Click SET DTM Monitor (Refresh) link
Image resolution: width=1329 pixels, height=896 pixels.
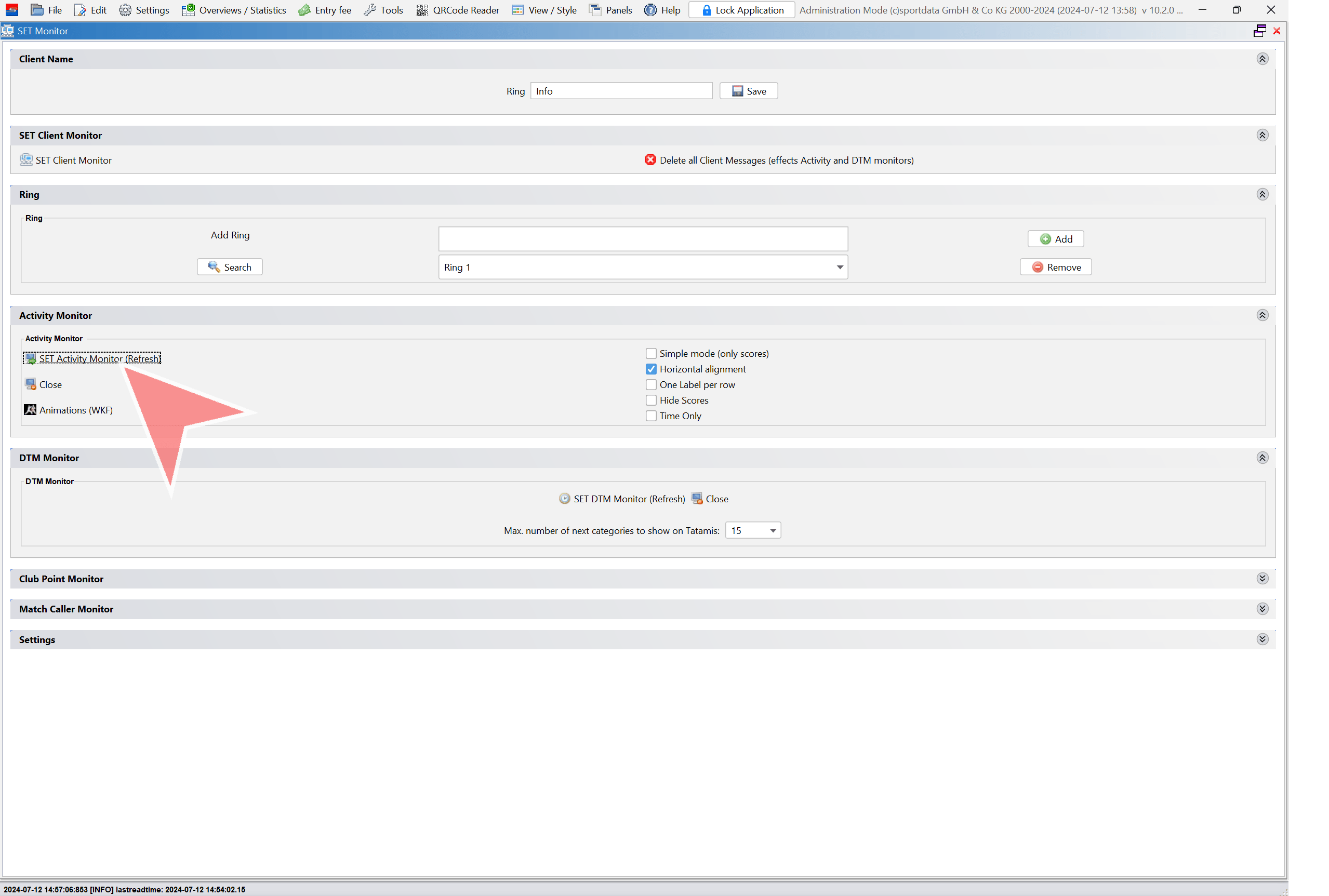(629, 499)
